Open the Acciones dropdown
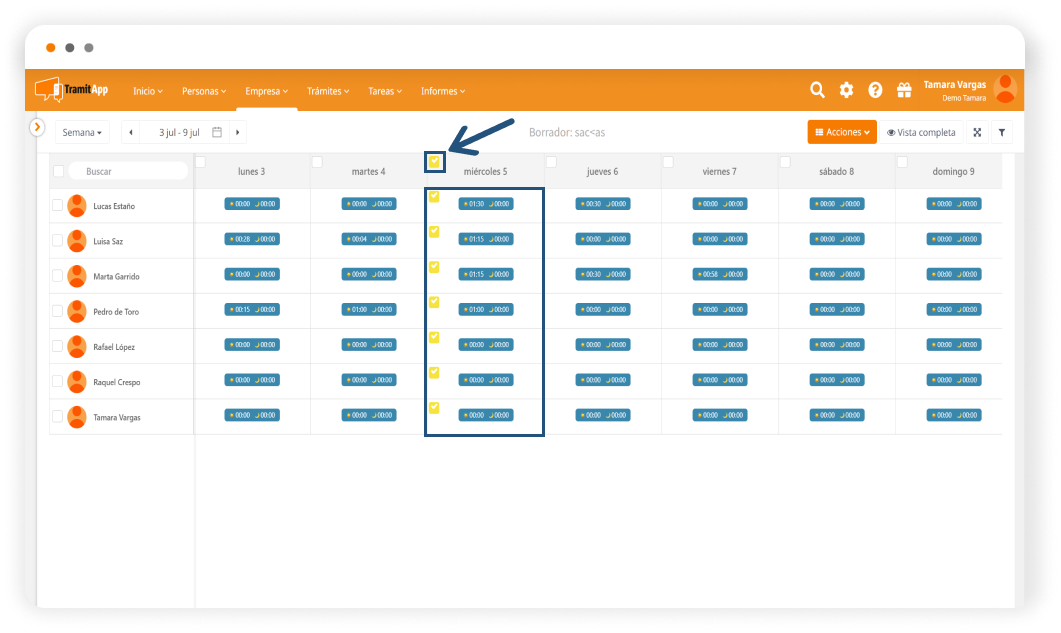 (x=842, y=132)
